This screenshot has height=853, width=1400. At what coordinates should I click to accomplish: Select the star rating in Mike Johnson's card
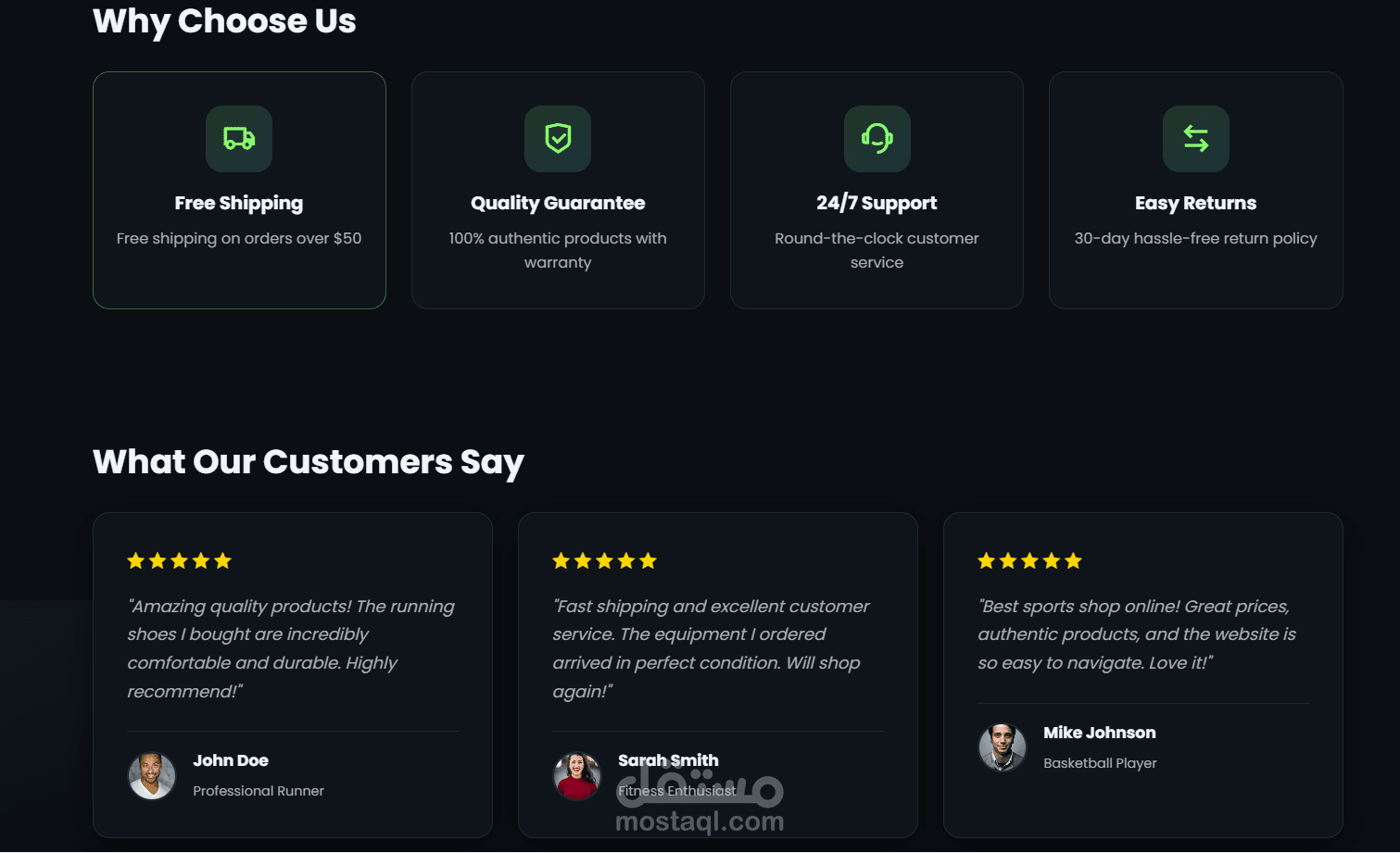coord(1029,560)
